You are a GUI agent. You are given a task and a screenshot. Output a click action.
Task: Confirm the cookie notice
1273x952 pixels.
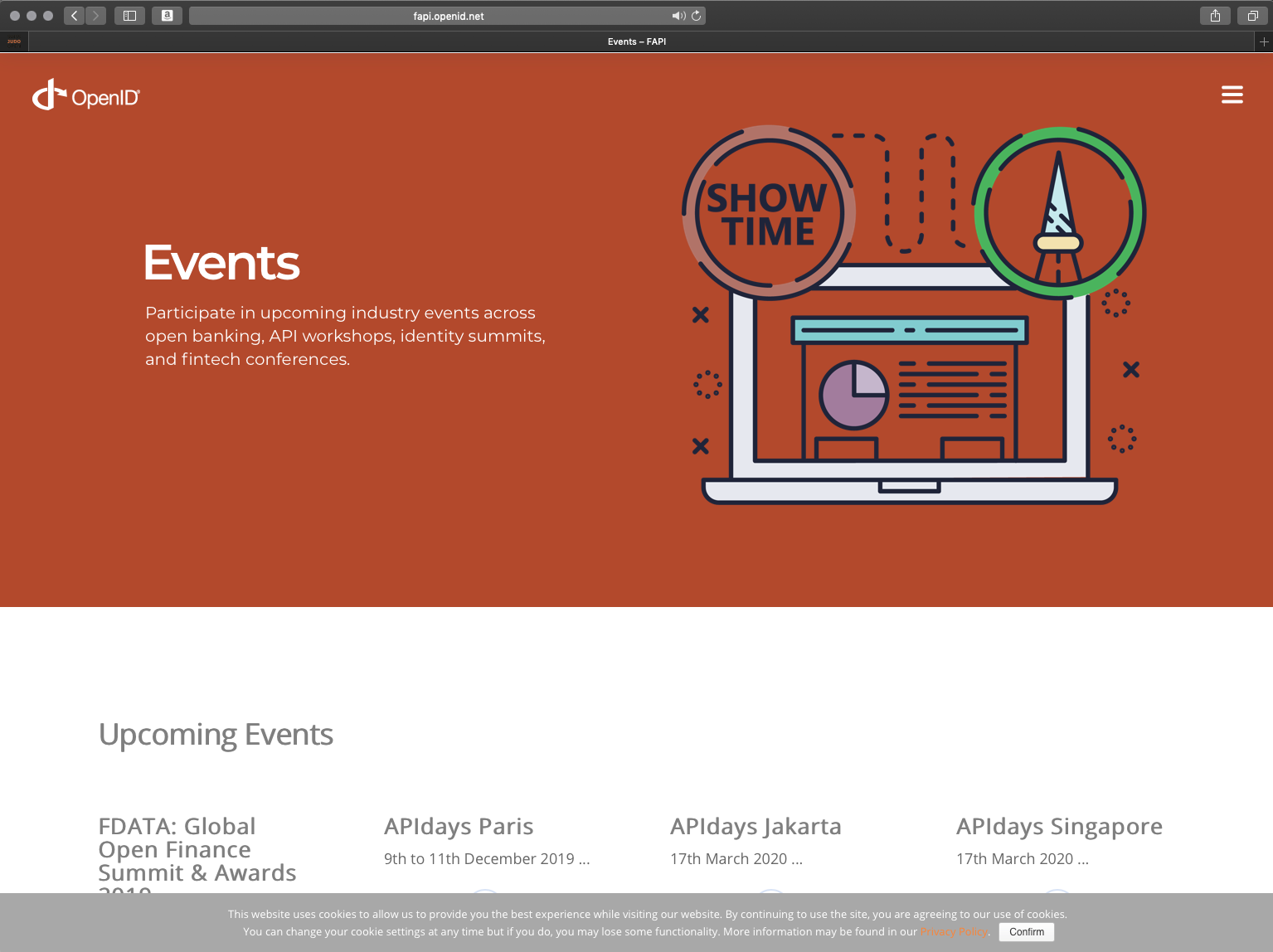(1027, 932)
